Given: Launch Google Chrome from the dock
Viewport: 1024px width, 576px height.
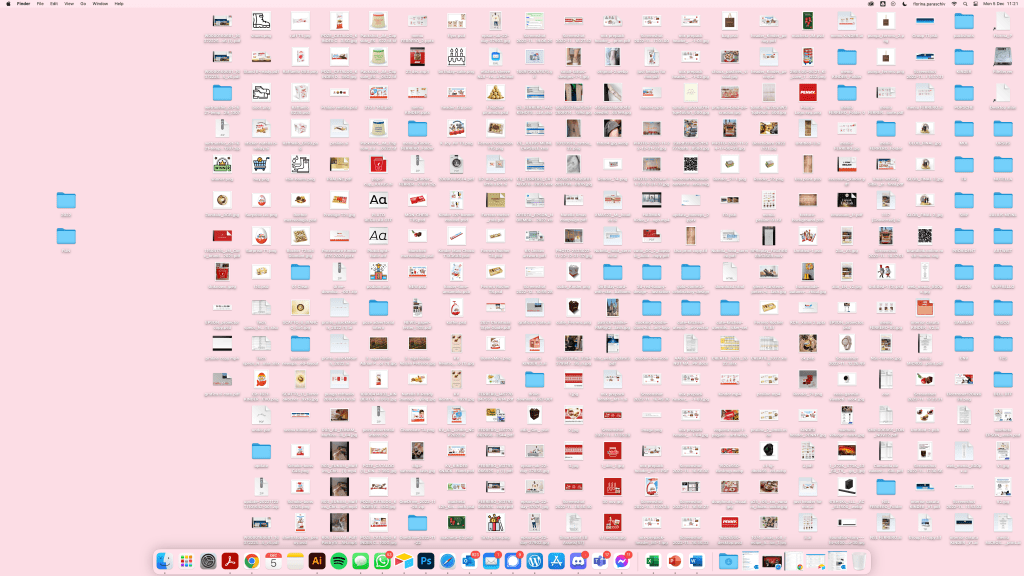Looking at the screenshot, I should [252, 562].
